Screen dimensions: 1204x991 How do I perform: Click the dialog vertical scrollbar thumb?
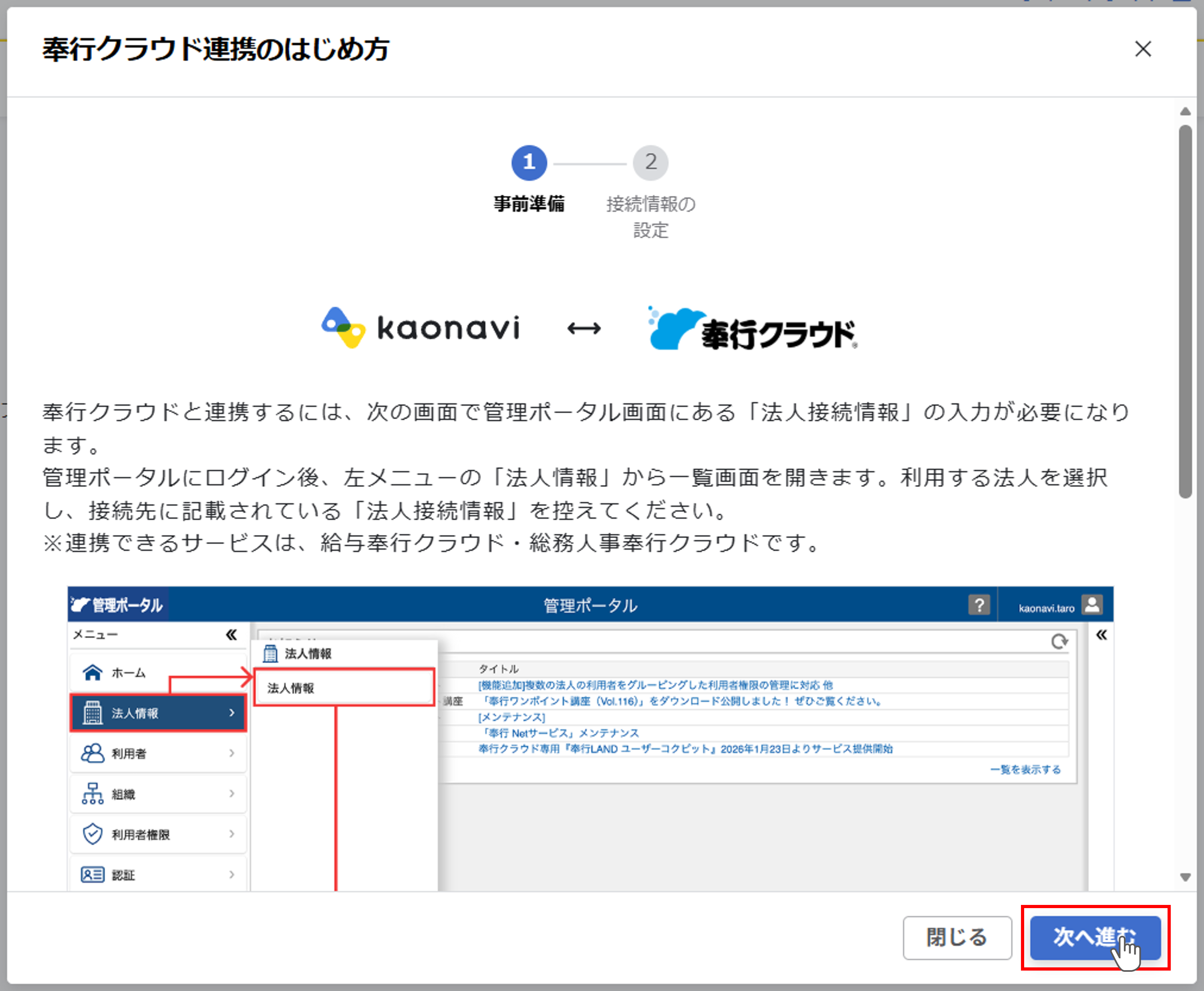[x=1185, y=311]
